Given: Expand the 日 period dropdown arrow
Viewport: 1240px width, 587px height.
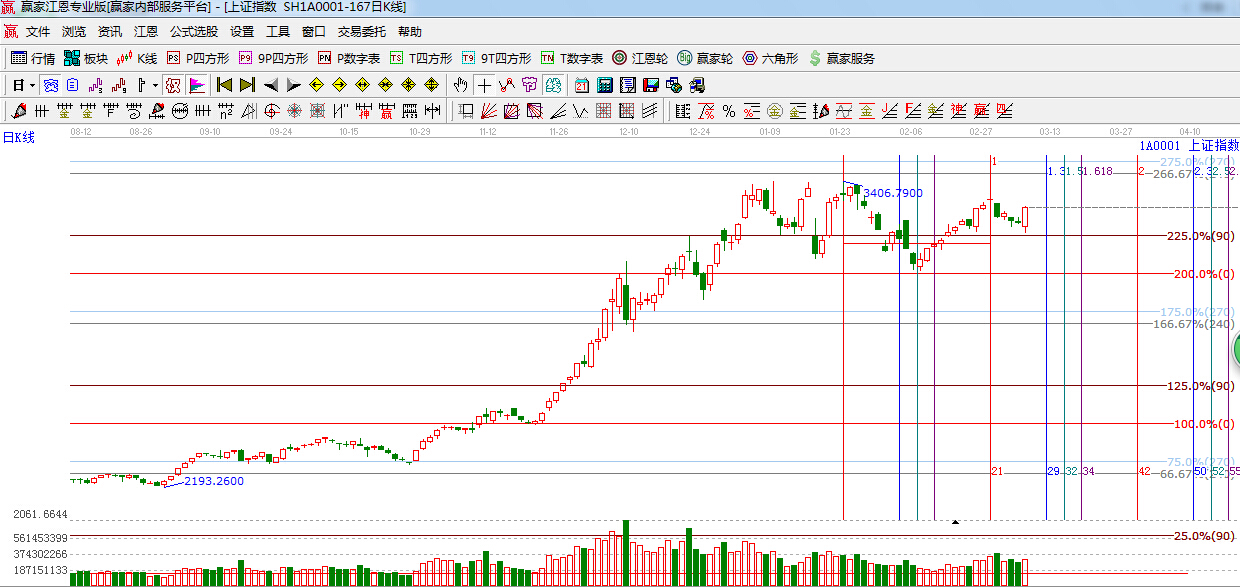Looking at the screenshot, I should (32, 85).
